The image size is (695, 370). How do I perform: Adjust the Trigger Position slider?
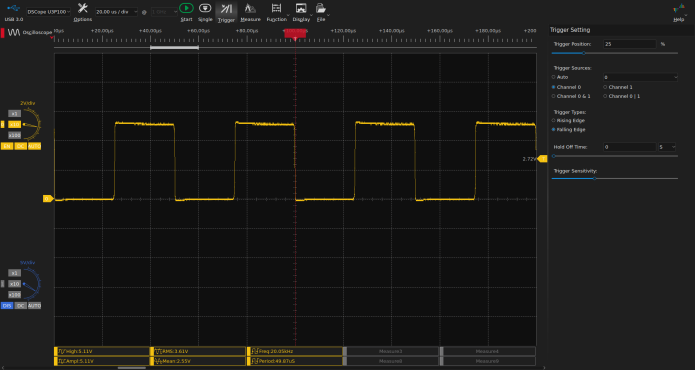pyautogui.click(x=614, y=53)
